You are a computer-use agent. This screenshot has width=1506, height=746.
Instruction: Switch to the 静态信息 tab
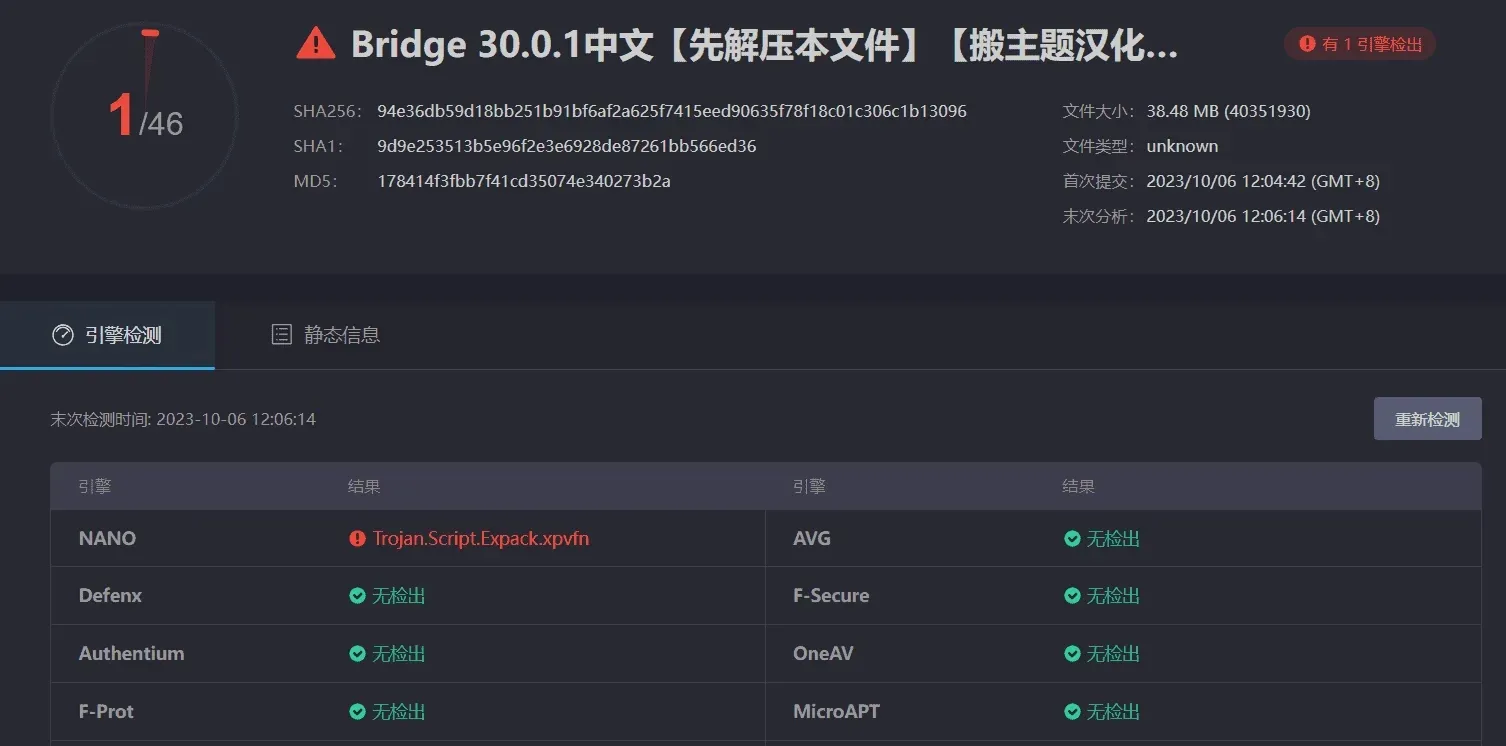327,335
